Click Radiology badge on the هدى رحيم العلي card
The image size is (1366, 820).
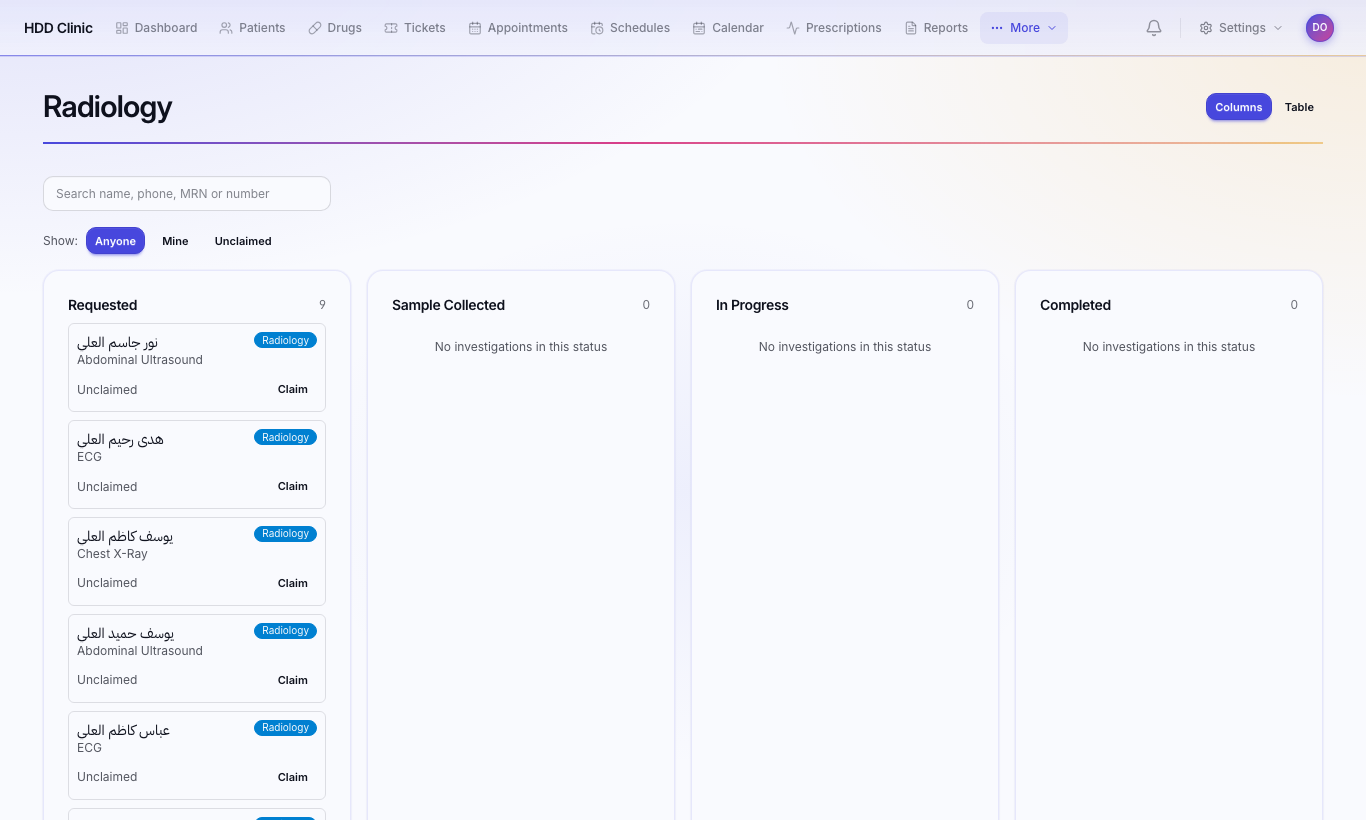coord(285,437)
